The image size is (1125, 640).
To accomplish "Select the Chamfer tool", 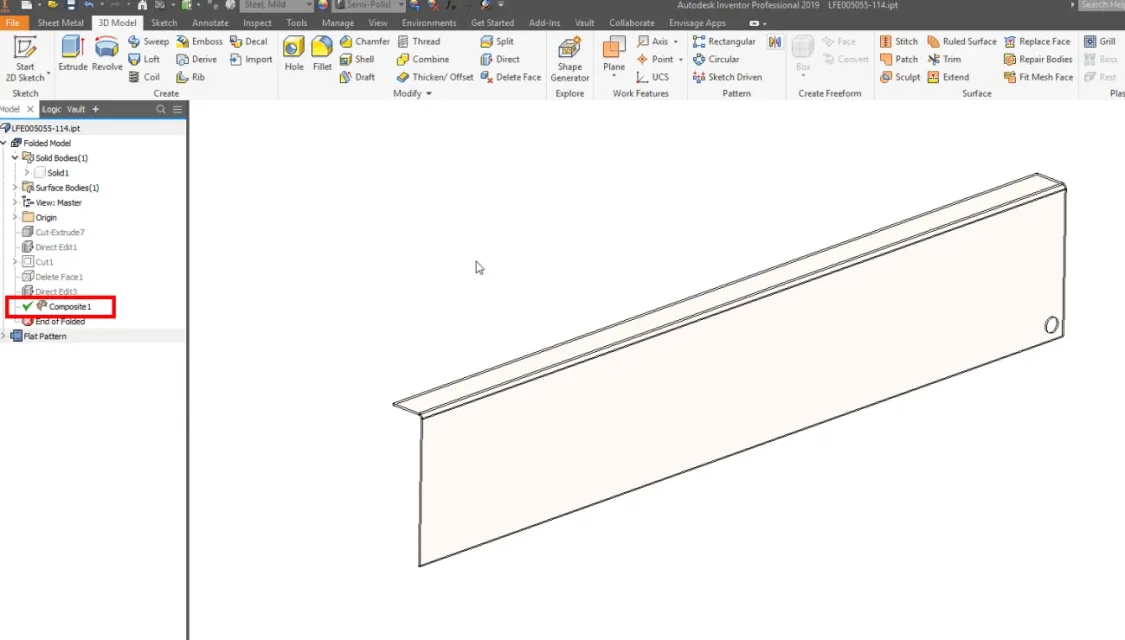I will (x=364, y=42).
